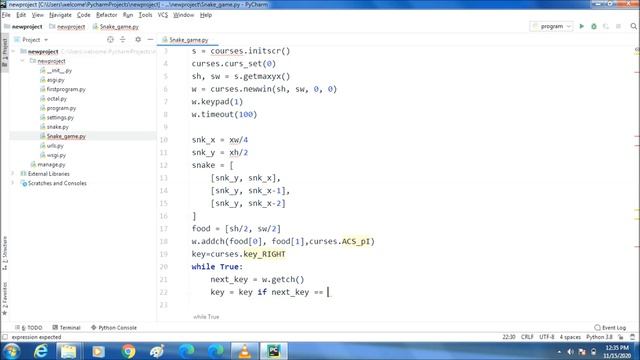Select settings.py in project tree

click(60, 117)
